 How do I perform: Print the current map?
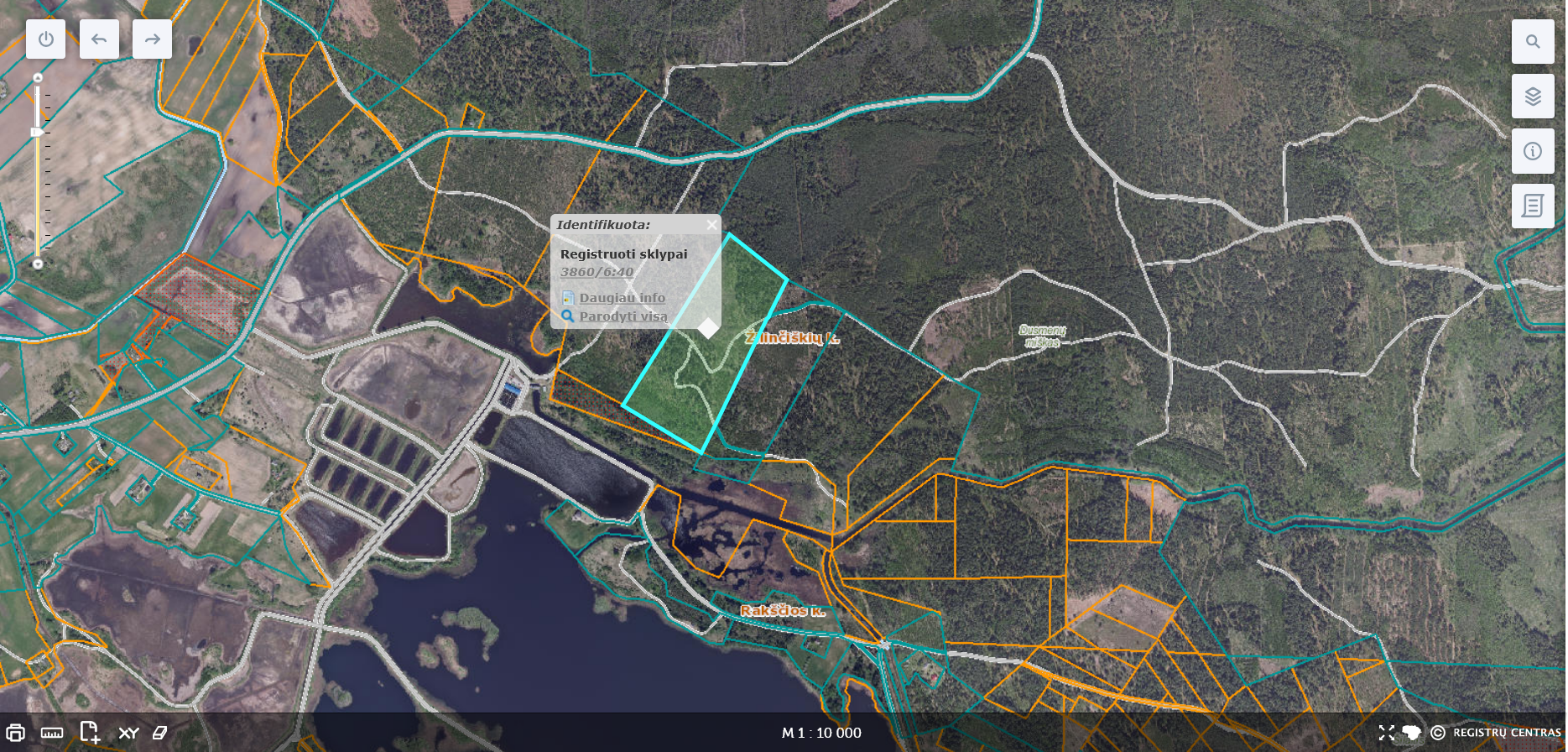click(x=15, y=733)
